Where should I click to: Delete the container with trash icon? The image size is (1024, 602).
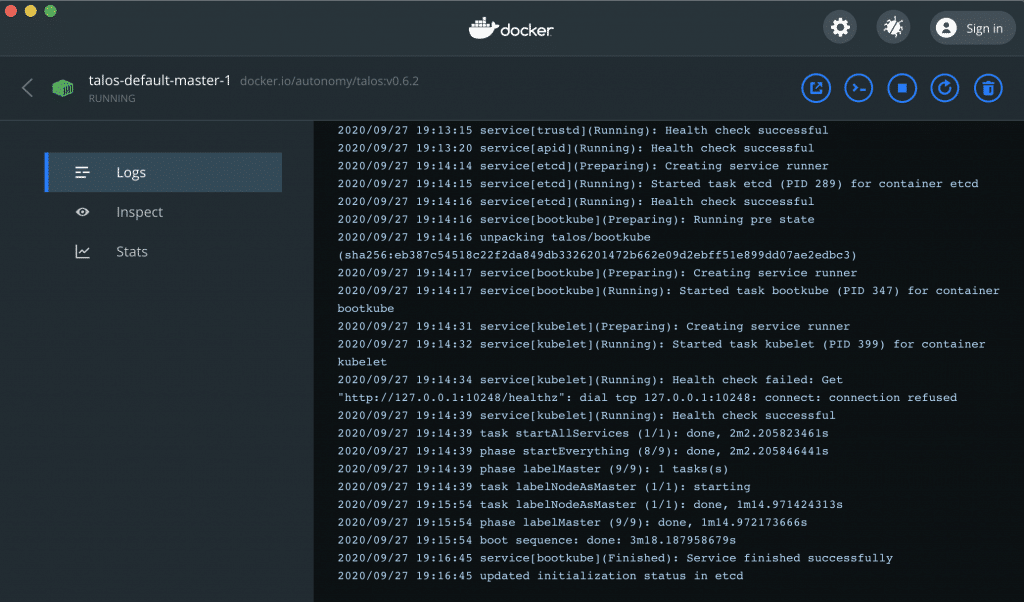click(x=988, y=88)
